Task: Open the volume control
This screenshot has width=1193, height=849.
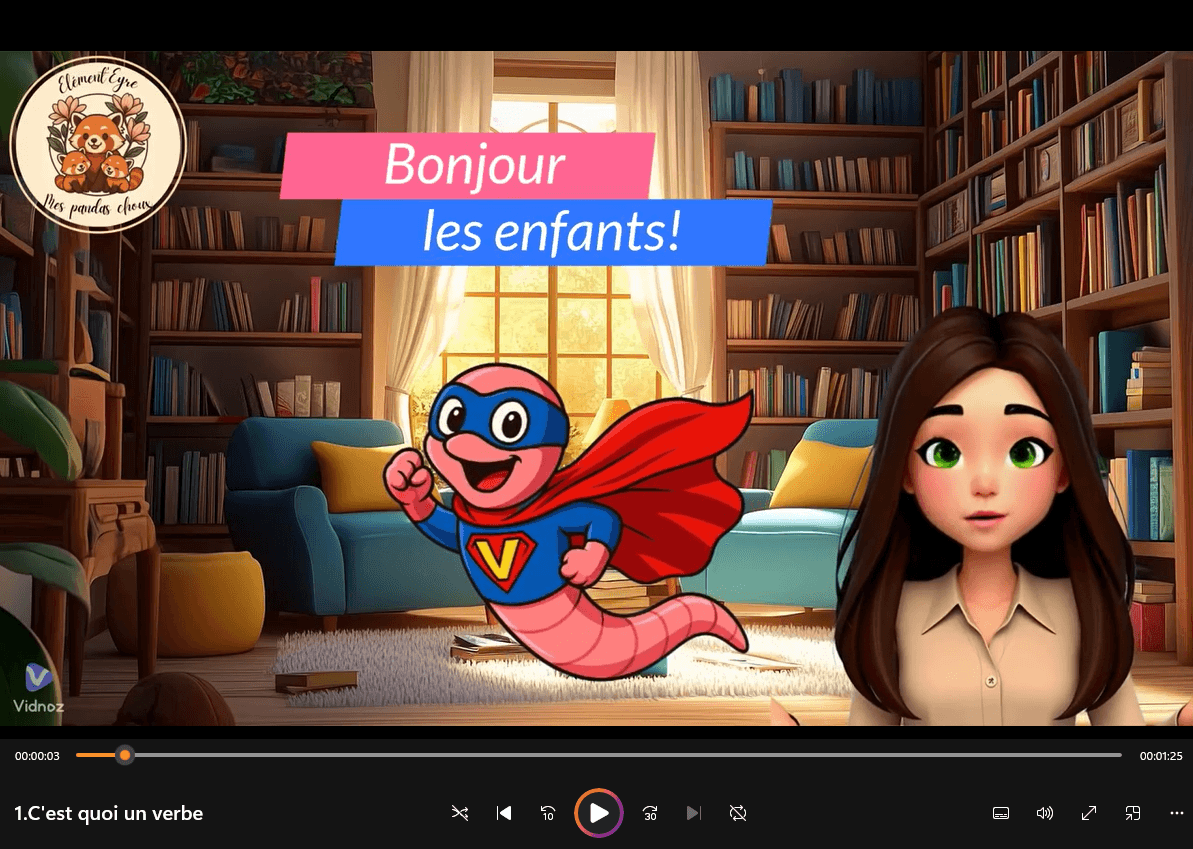Action: (x=1045, y=812)
